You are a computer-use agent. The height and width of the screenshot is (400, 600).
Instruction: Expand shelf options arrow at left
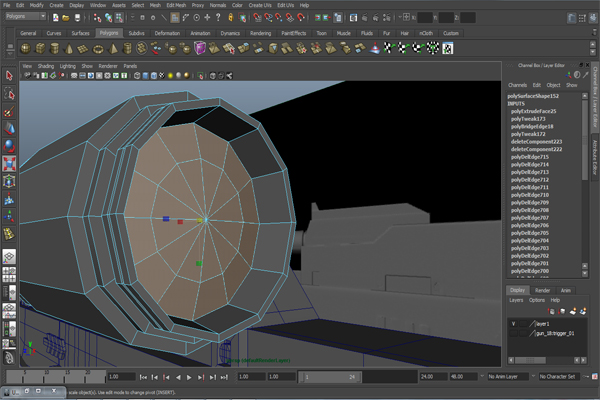[10, 54]
